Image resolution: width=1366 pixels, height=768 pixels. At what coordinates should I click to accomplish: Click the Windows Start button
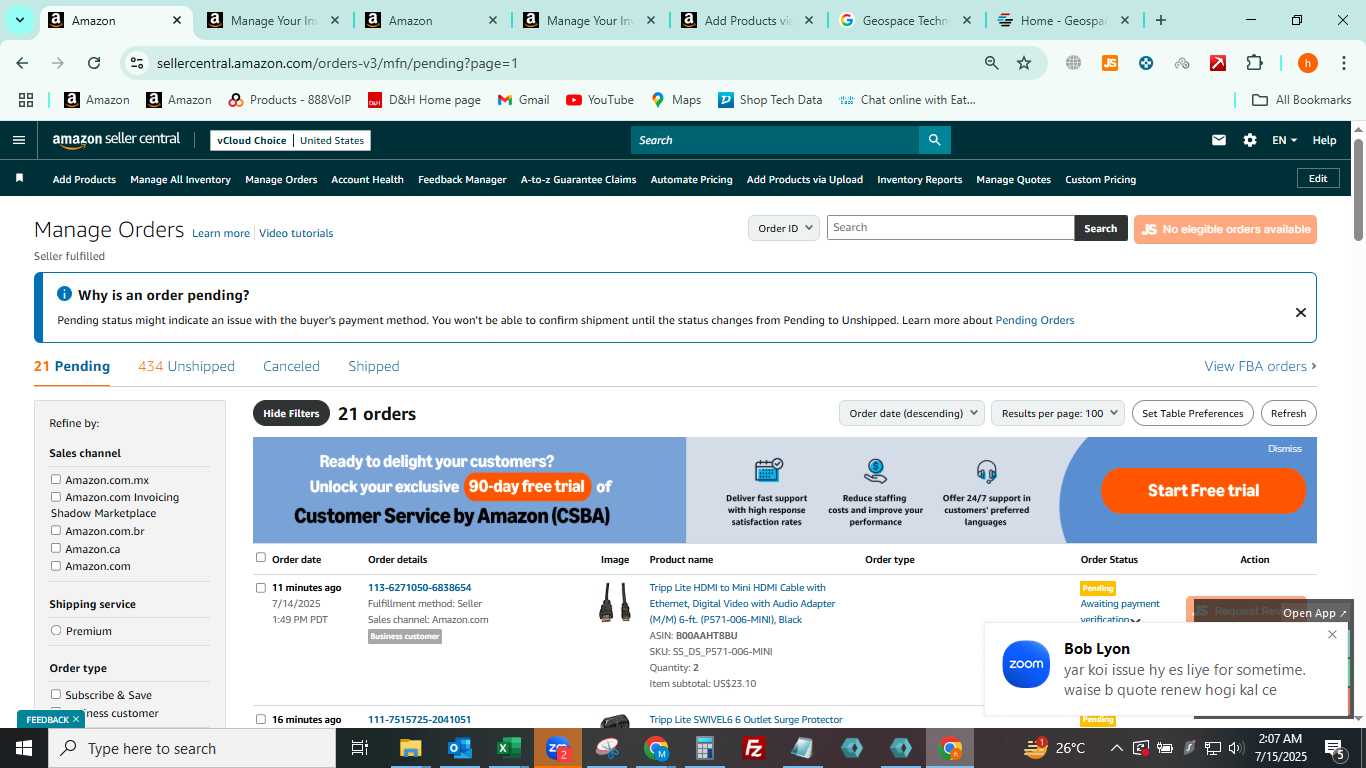coord(23,748)
